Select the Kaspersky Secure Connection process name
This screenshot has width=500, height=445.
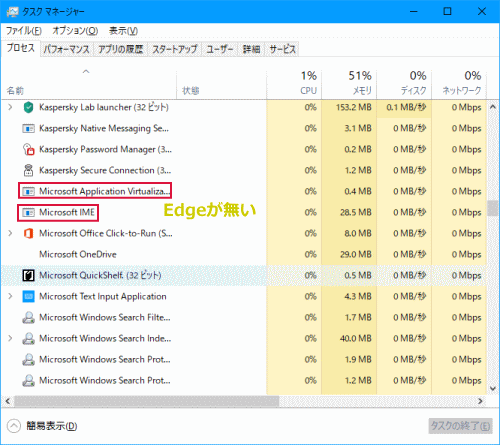pos(105,170)
